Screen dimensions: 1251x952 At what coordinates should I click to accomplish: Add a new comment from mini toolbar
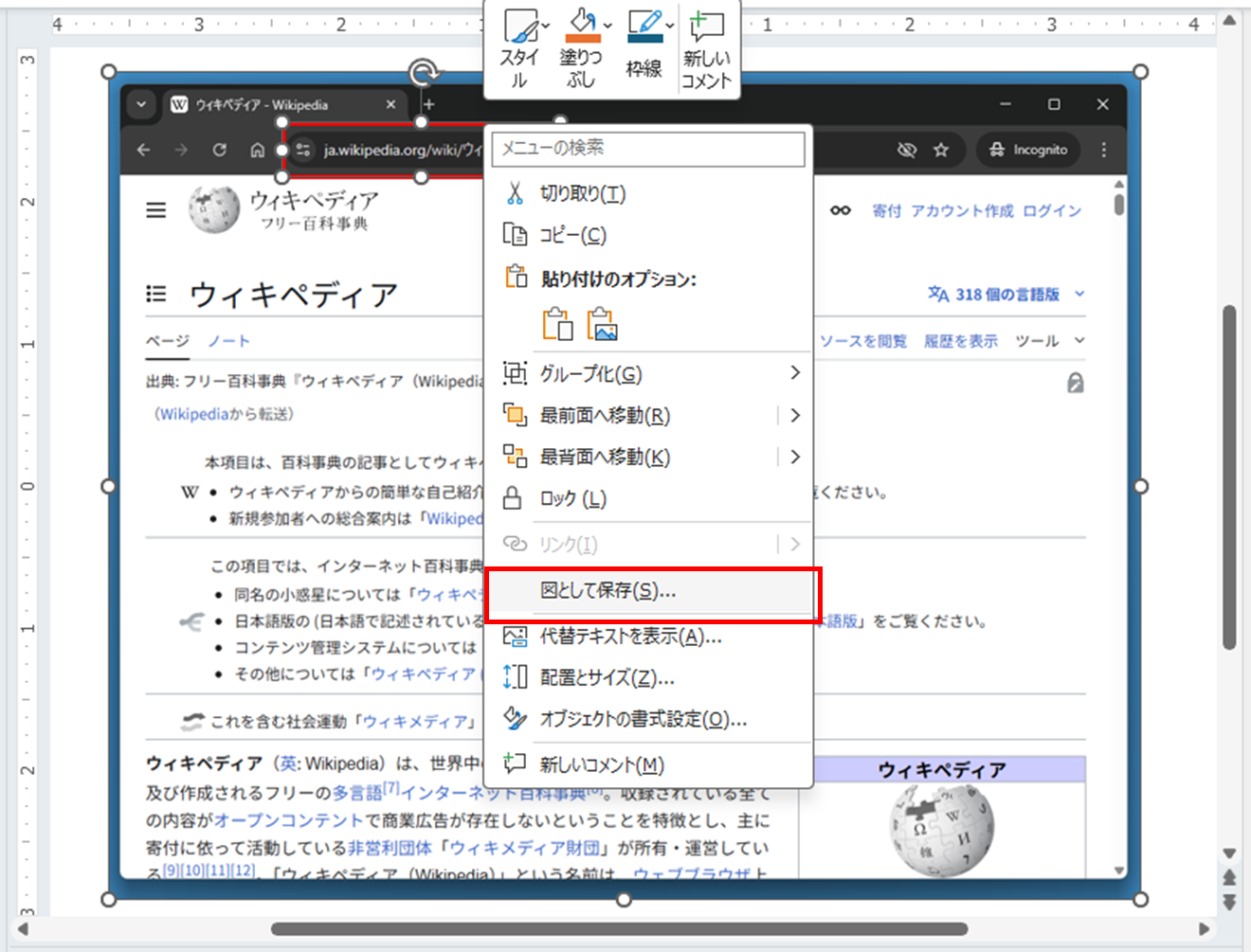(x=707, y=49)
